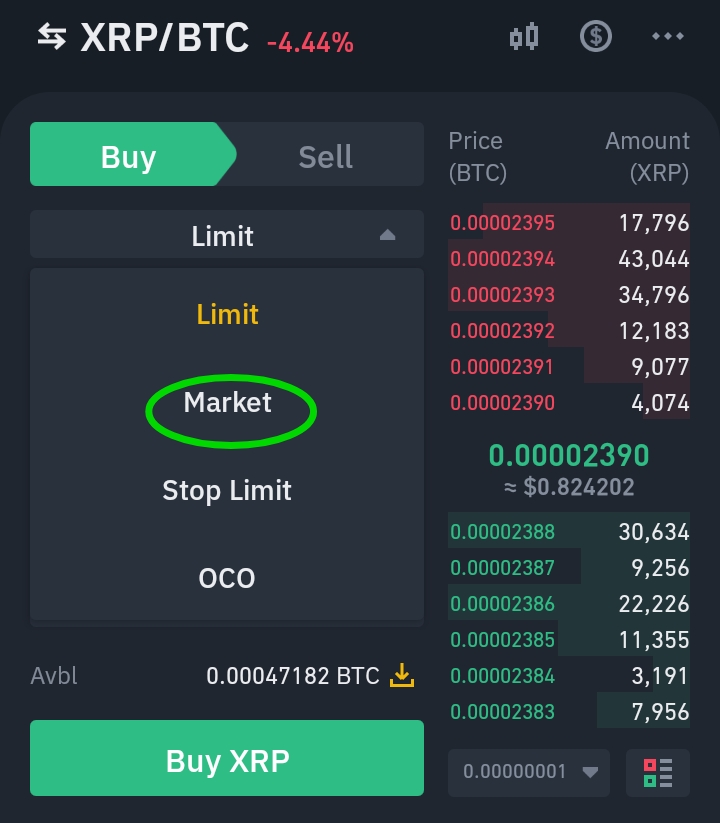
Task: Choose Market from the order type list
Action: pos(228,402)
